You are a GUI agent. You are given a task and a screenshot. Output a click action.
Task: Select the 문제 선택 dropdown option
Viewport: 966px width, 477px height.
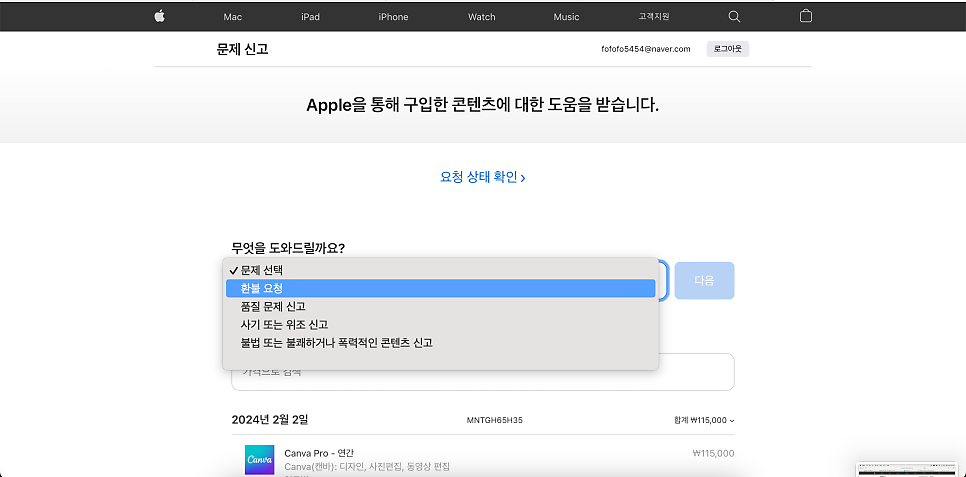[x=440, y=270]
